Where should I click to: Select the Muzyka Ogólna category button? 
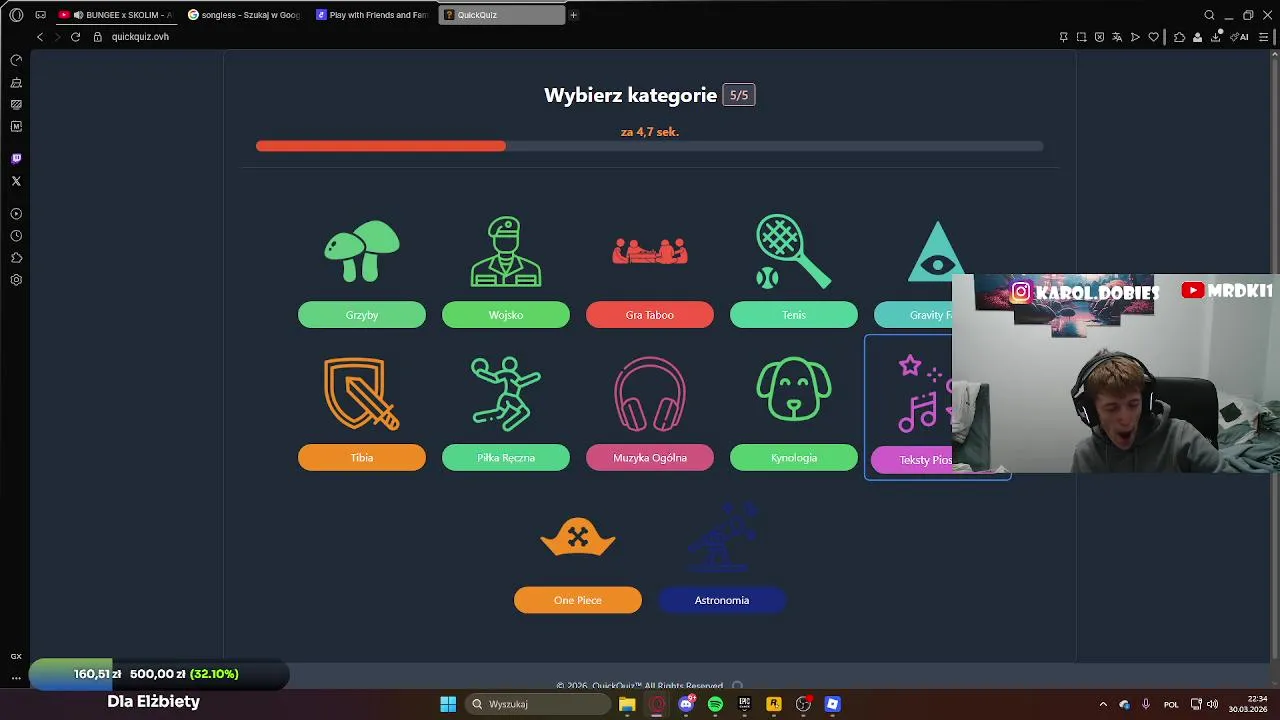pyautogui.click(x=650, y=458)
